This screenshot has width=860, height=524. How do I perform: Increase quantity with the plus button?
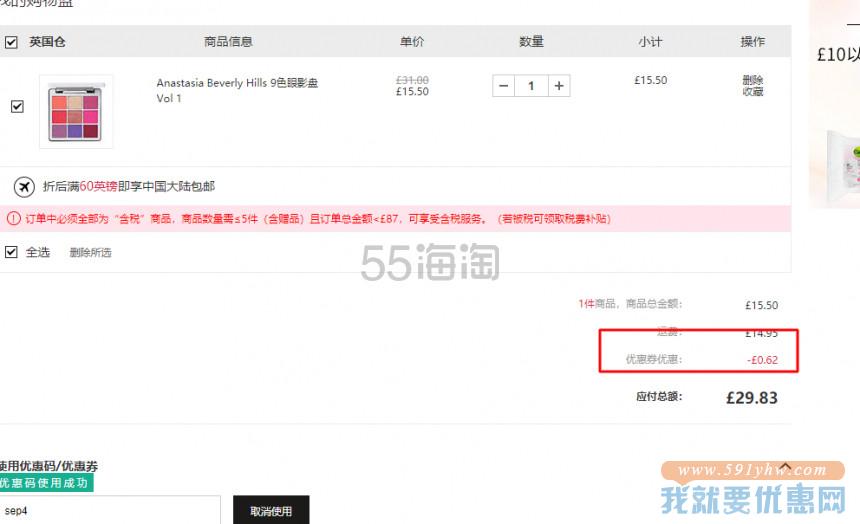coord(559,86)
